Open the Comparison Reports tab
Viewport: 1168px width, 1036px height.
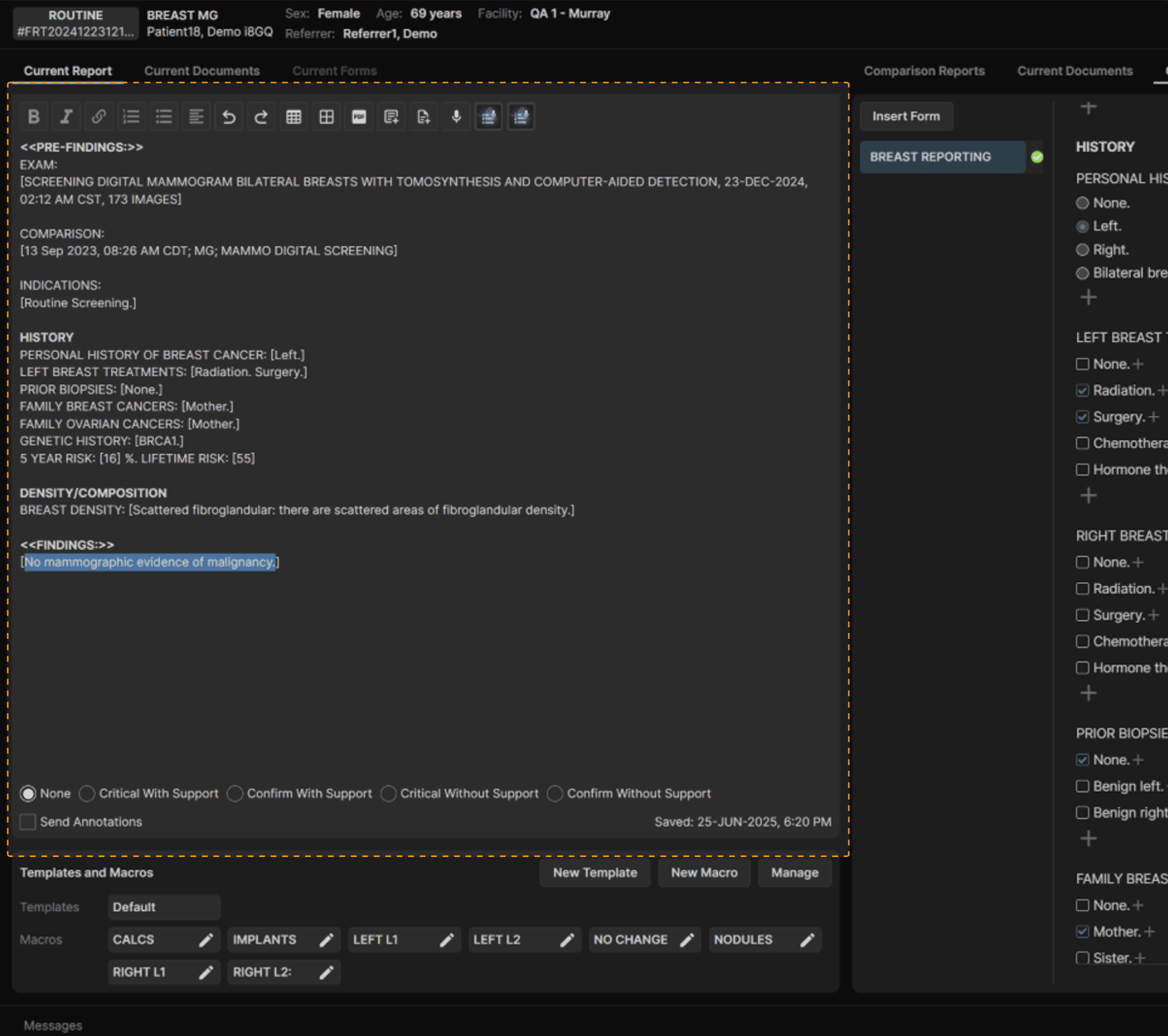pos(924,71)
